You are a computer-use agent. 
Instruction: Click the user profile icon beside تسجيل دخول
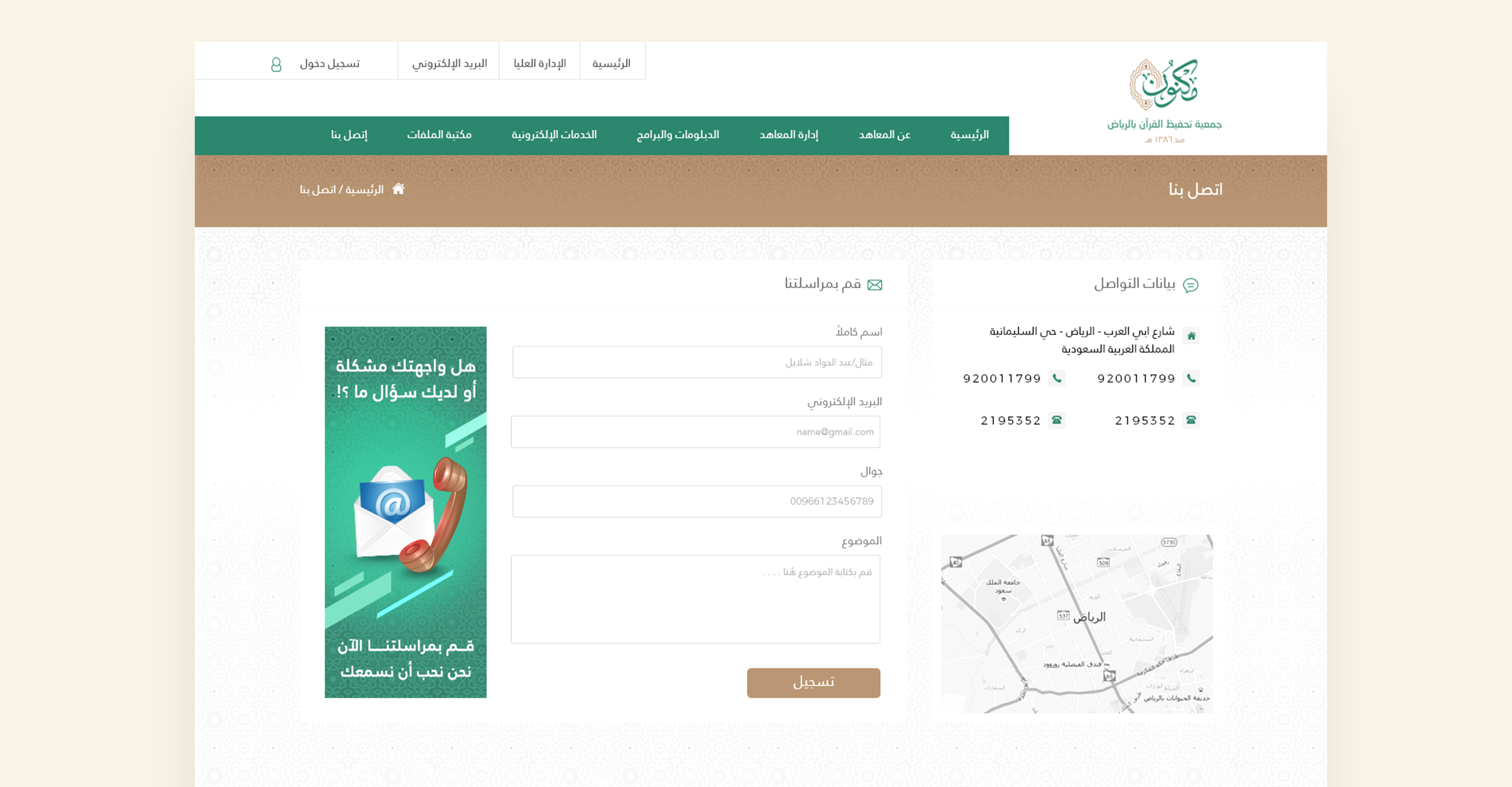(x=276, y=64)
